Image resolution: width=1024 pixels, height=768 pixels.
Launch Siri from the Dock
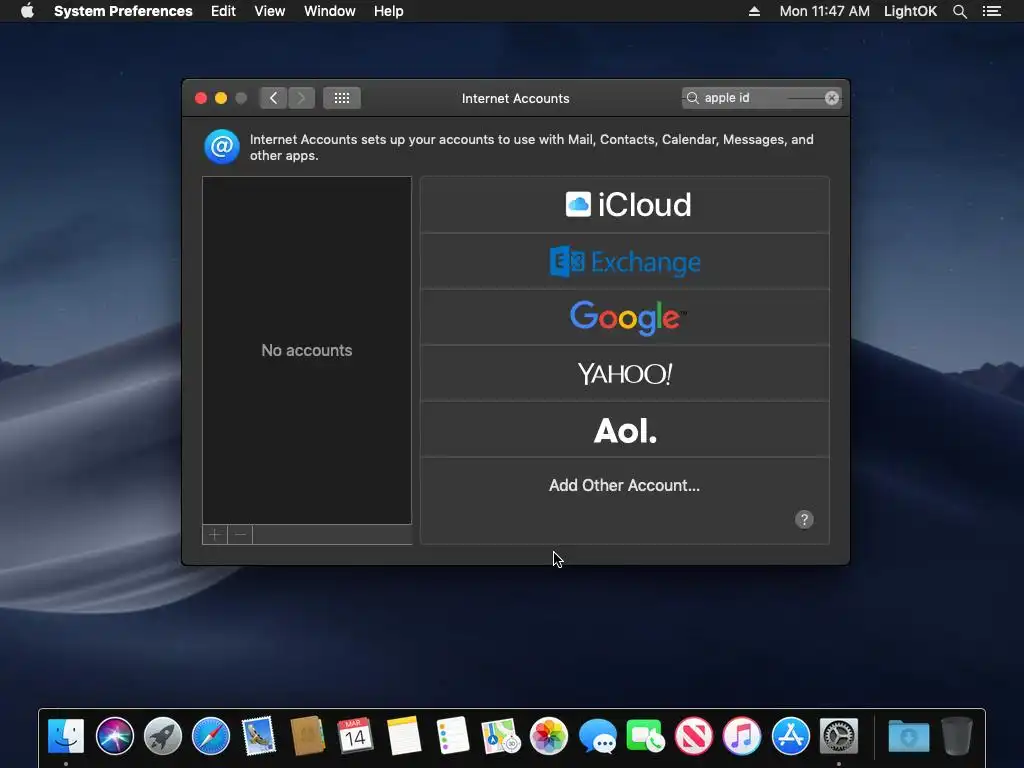tap(114, 736)
